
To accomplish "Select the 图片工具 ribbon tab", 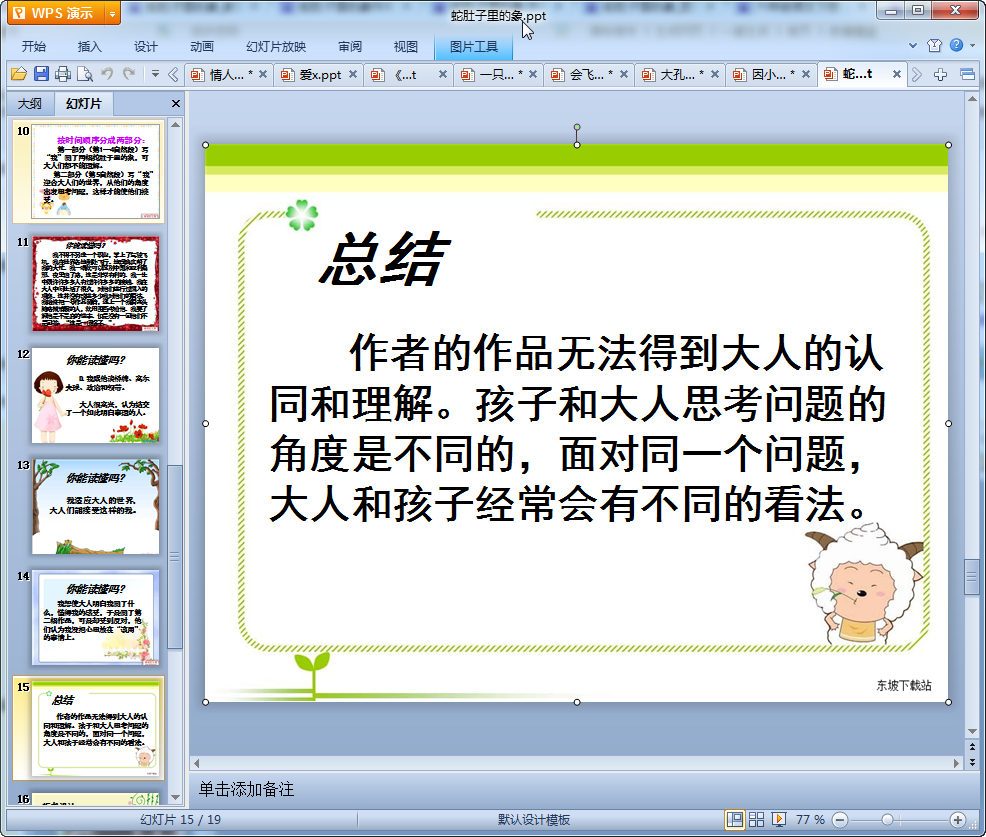I will pos(474,47).
